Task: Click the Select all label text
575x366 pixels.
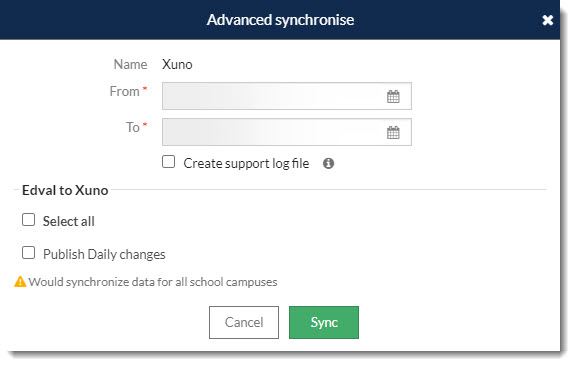Action: (x=69, y=222)
